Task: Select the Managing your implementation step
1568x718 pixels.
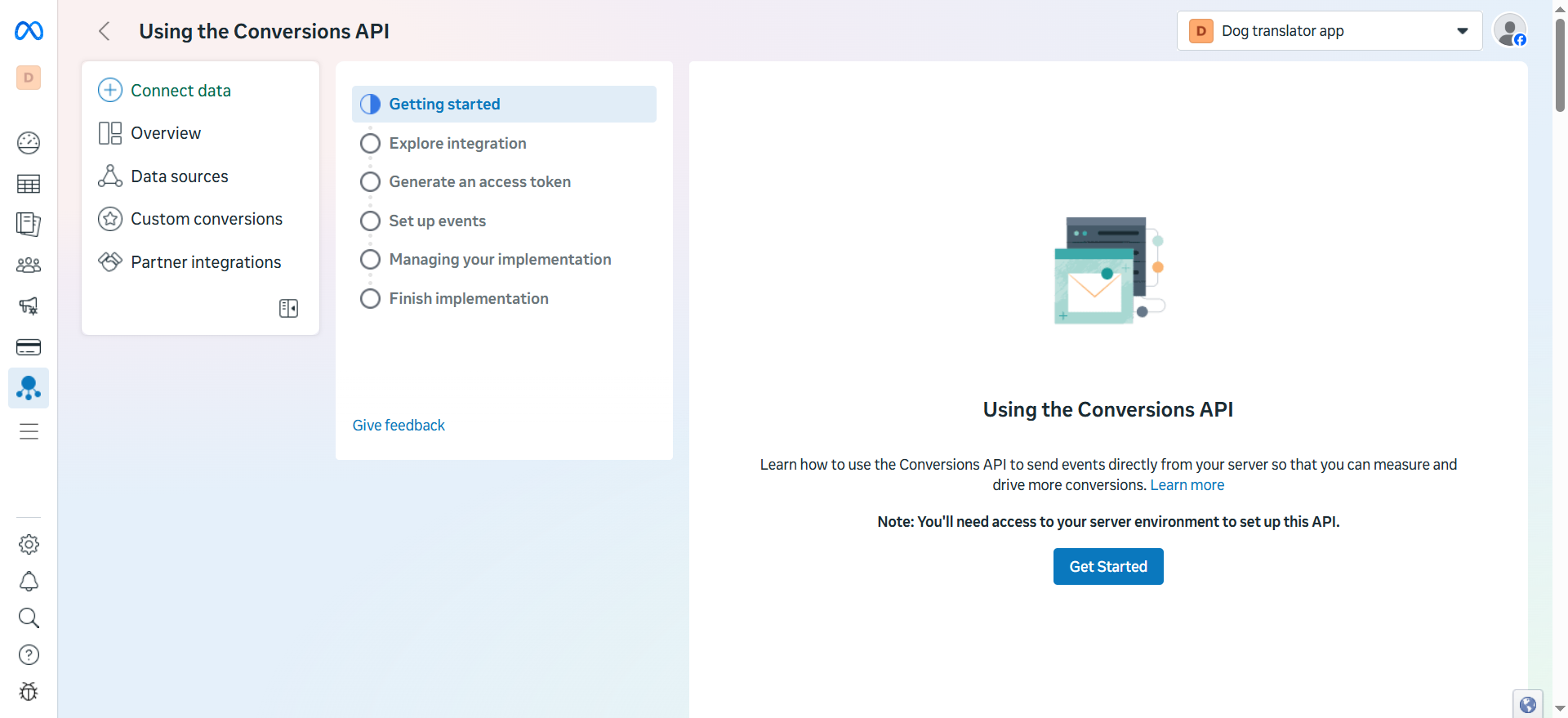Action: [504, 259]
